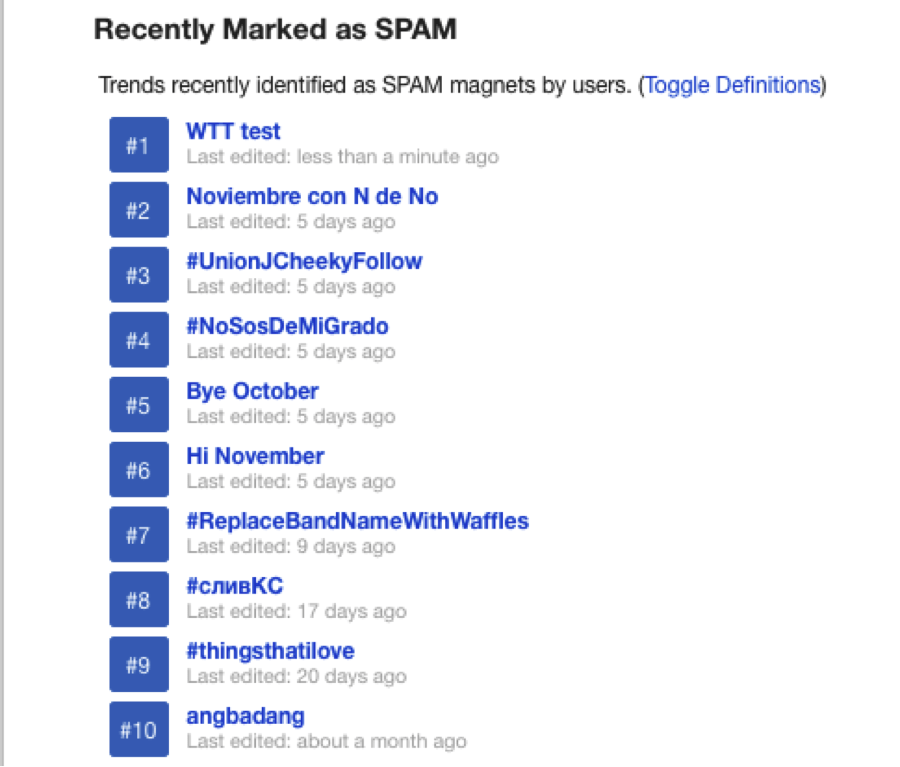Open the angbadang trend
900x767 pixels.
246,716
